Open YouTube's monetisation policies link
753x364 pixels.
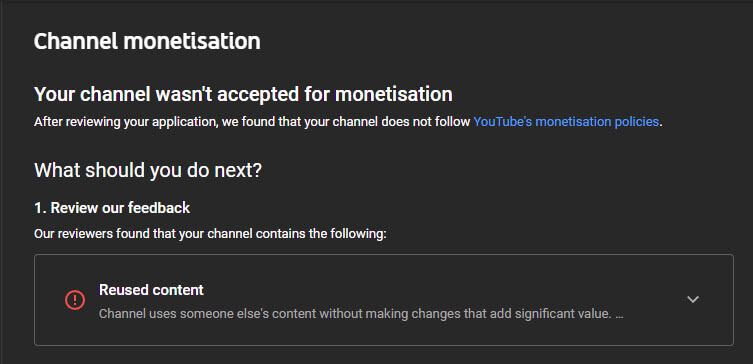566,122
